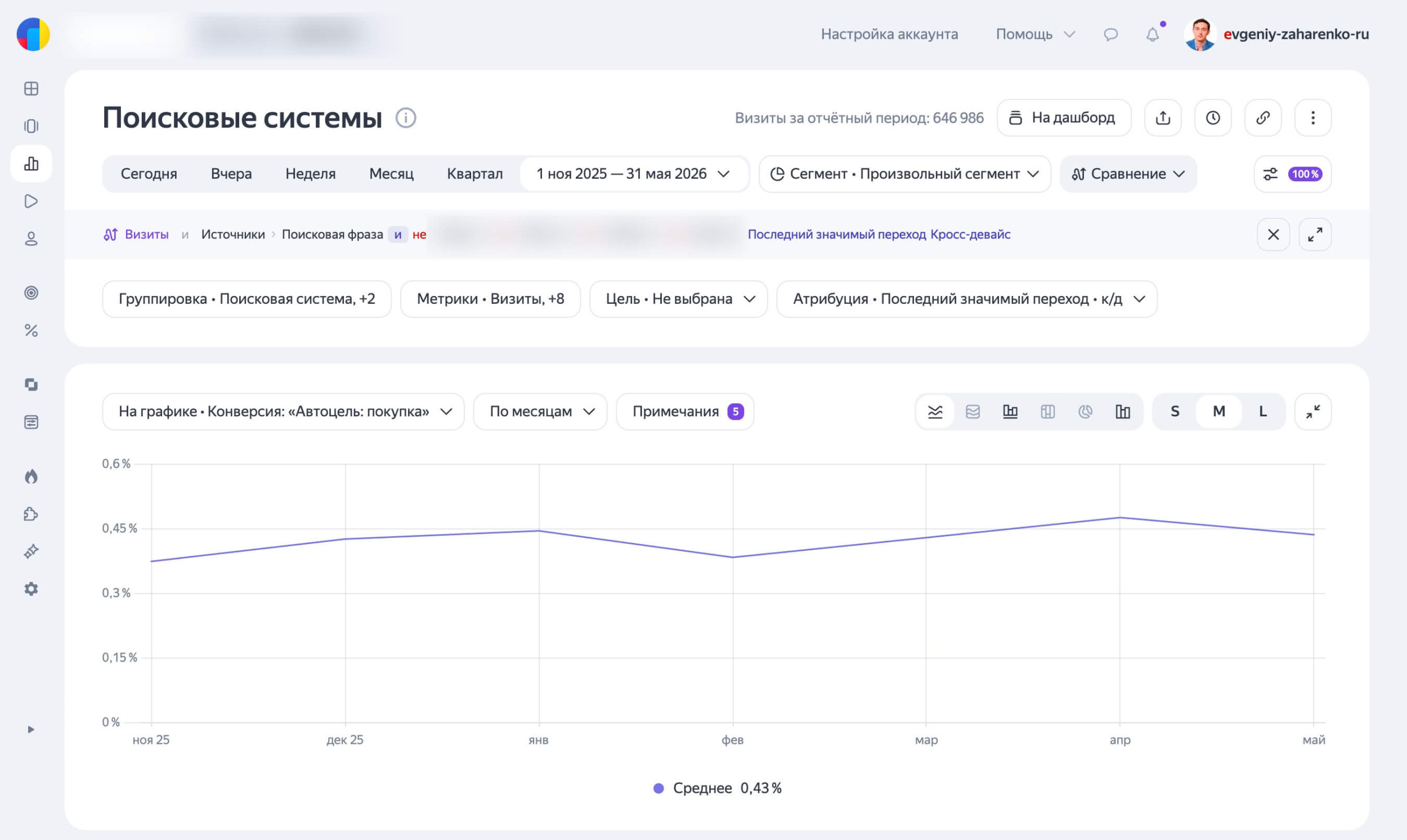Remove the segment filter with X

(x=1273, y=235)
